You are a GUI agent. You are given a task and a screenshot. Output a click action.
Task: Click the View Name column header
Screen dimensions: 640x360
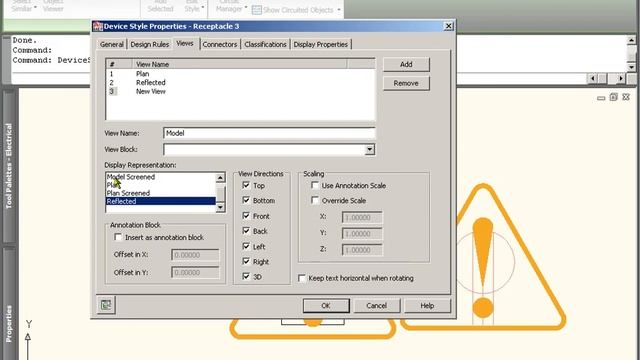tap(240, 64)
